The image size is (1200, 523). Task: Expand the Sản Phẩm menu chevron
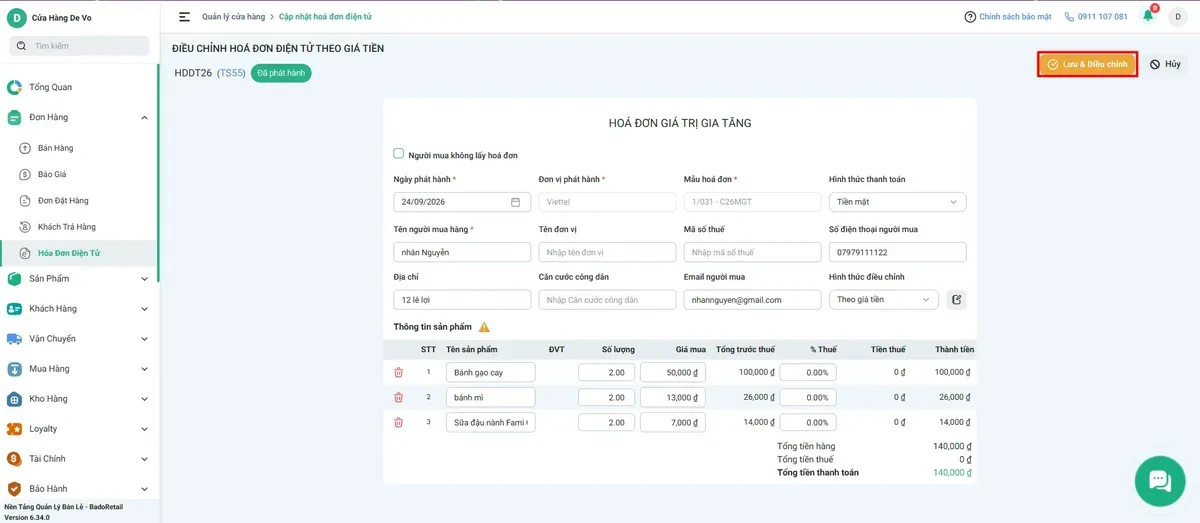(144, 279)
